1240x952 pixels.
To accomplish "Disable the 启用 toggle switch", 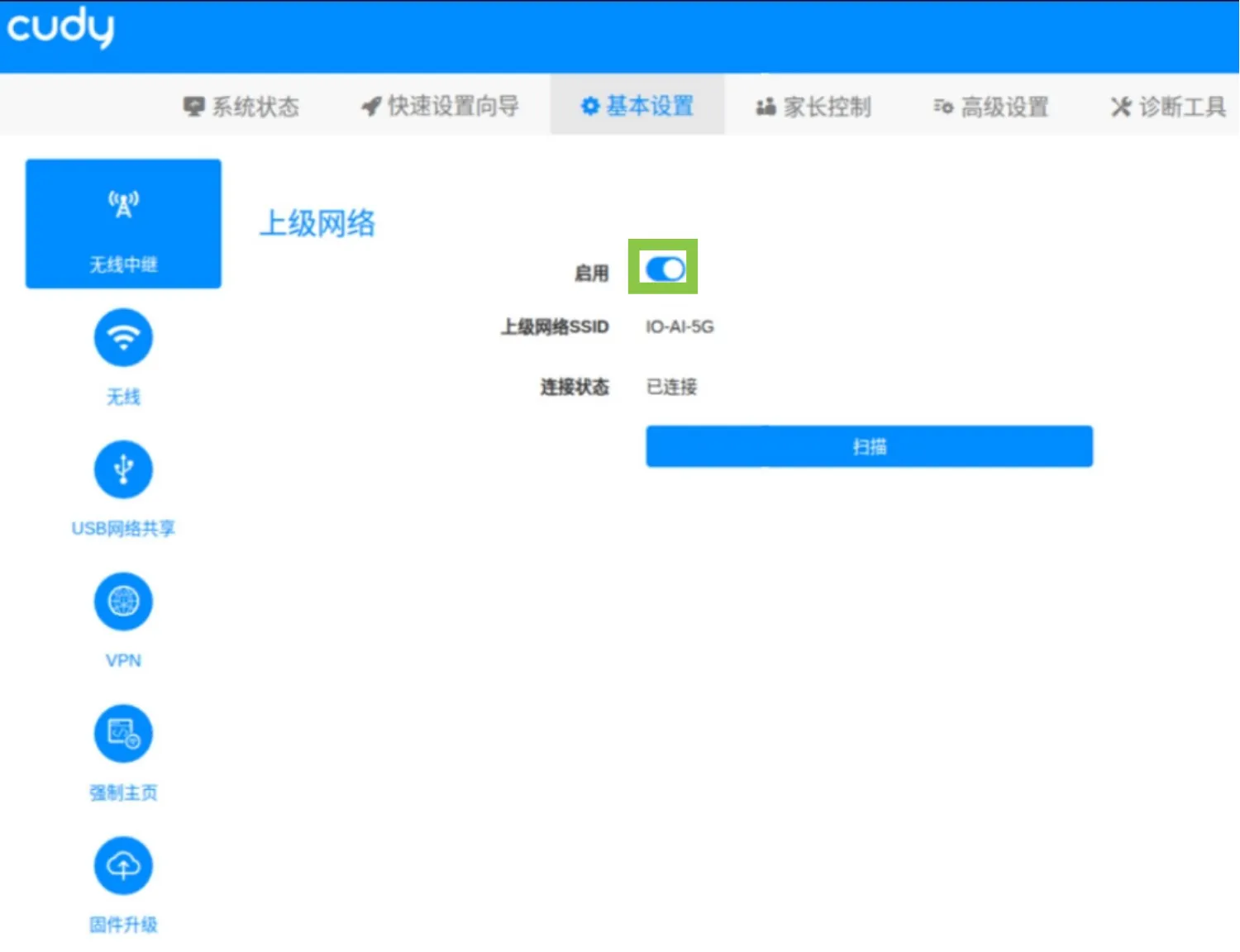I will click(665, 269).
